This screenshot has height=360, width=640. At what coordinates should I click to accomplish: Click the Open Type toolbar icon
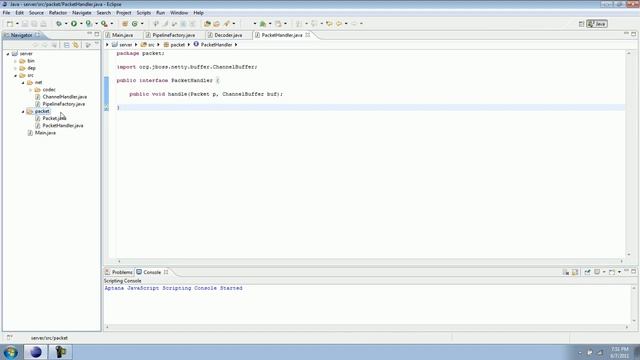pyautogui.click(x=207, y=24)
